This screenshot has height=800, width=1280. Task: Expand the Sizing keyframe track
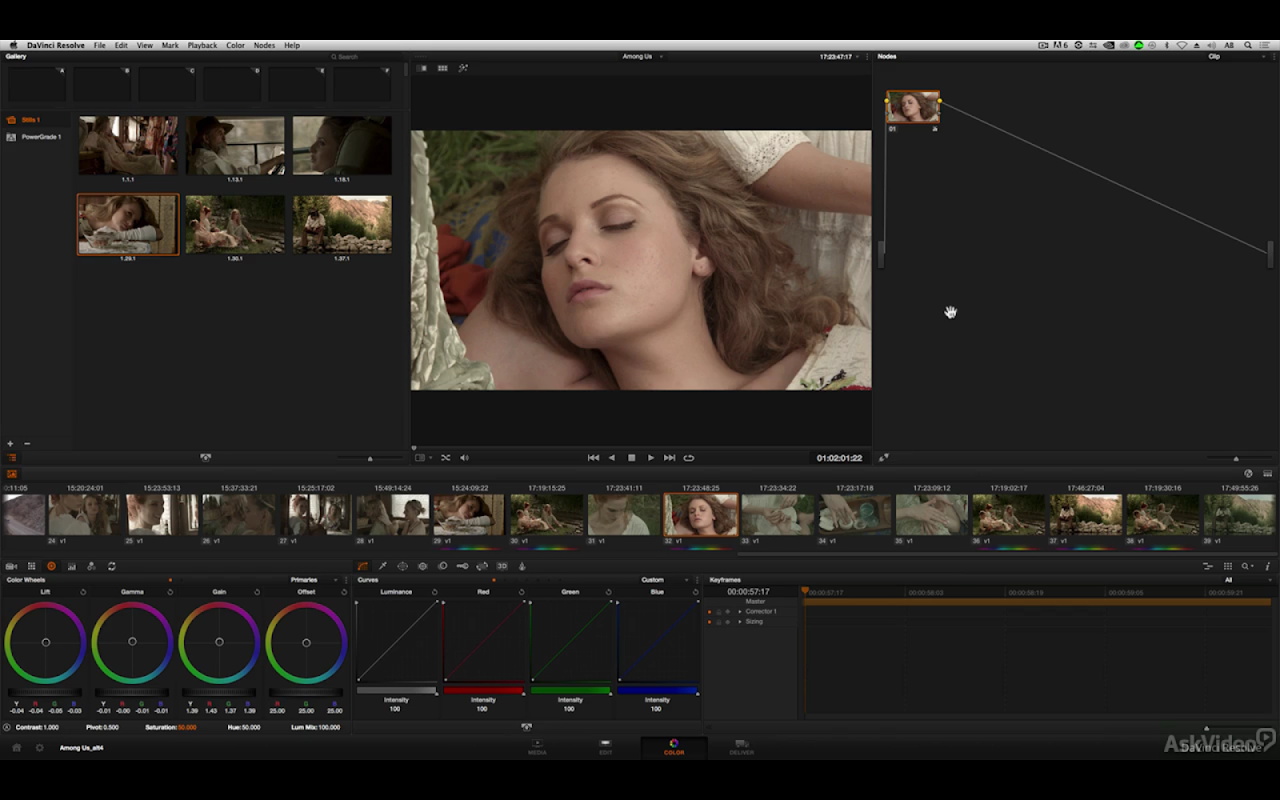click(740, 622)
